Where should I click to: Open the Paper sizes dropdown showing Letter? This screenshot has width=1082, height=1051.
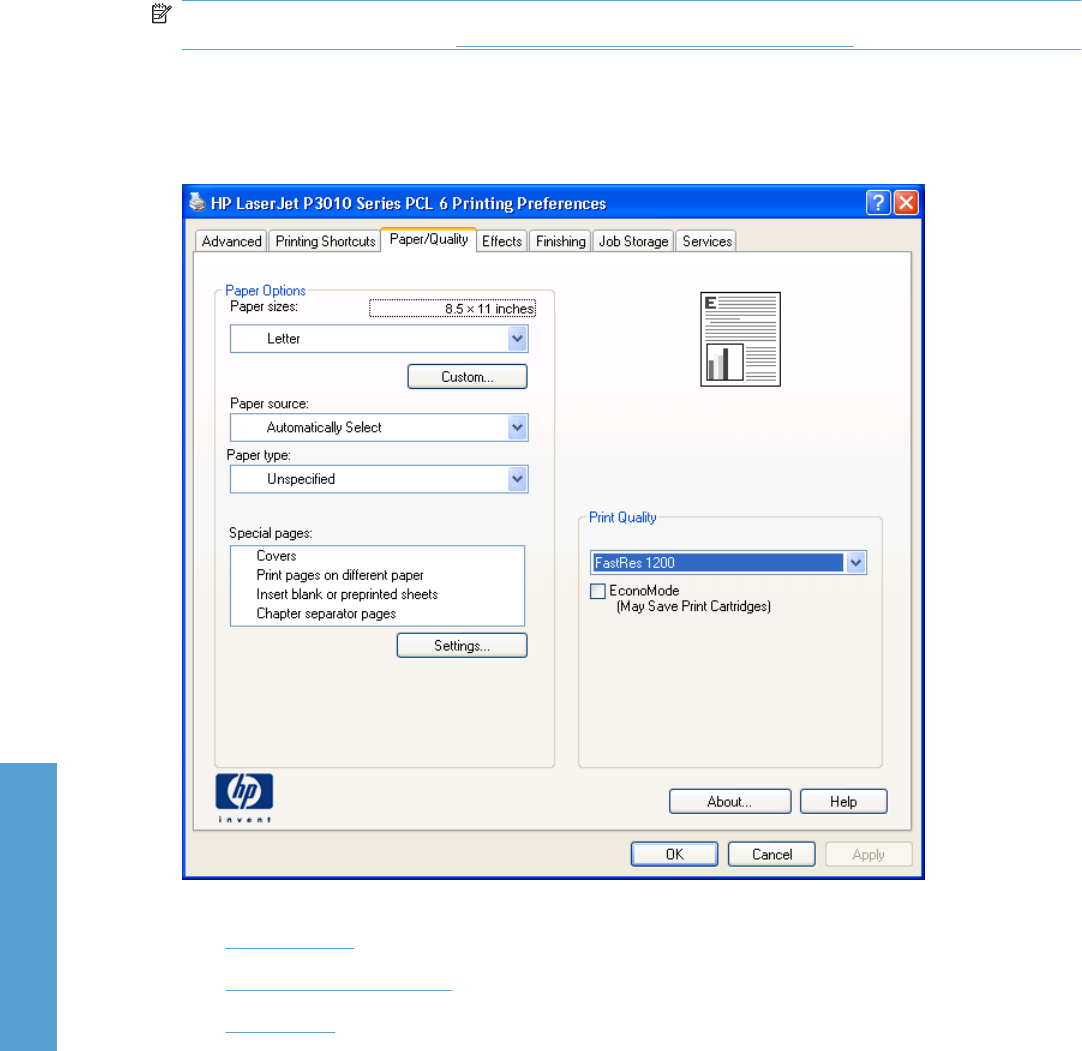[x=379, y=339]
